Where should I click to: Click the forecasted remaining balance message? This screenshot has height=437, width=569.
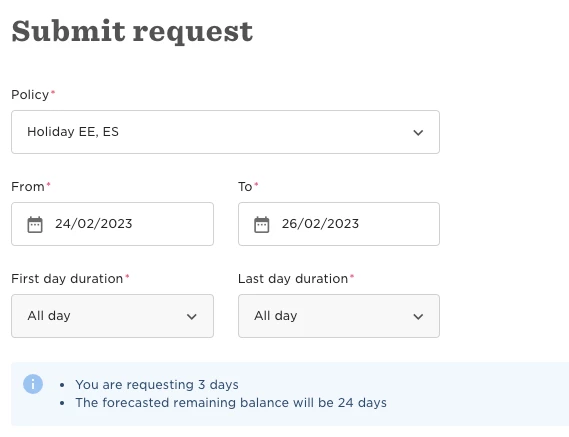point(231,403)
